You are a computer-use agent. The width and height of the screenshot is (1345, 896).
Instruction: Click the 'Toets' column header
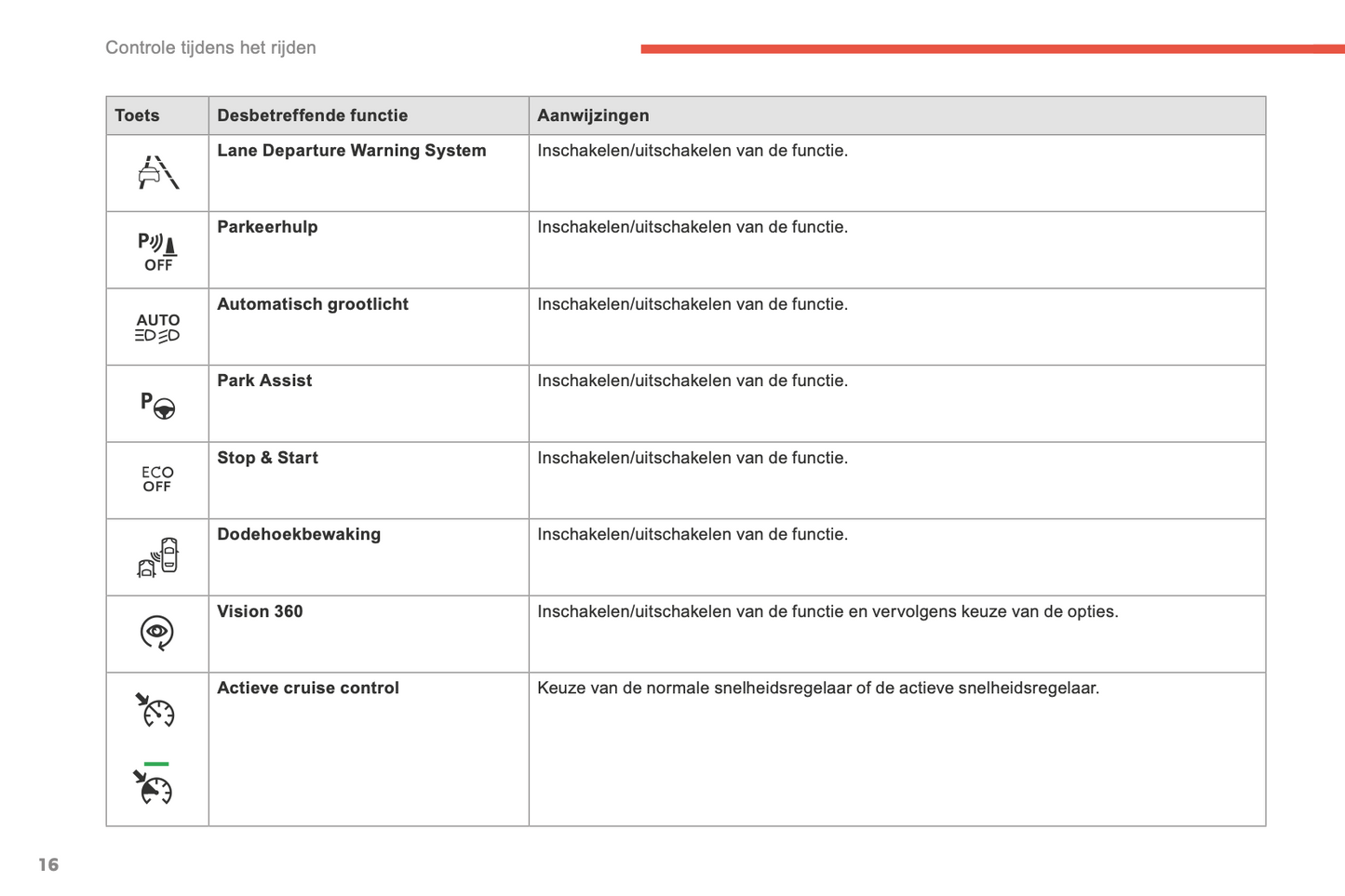(137, 115)
